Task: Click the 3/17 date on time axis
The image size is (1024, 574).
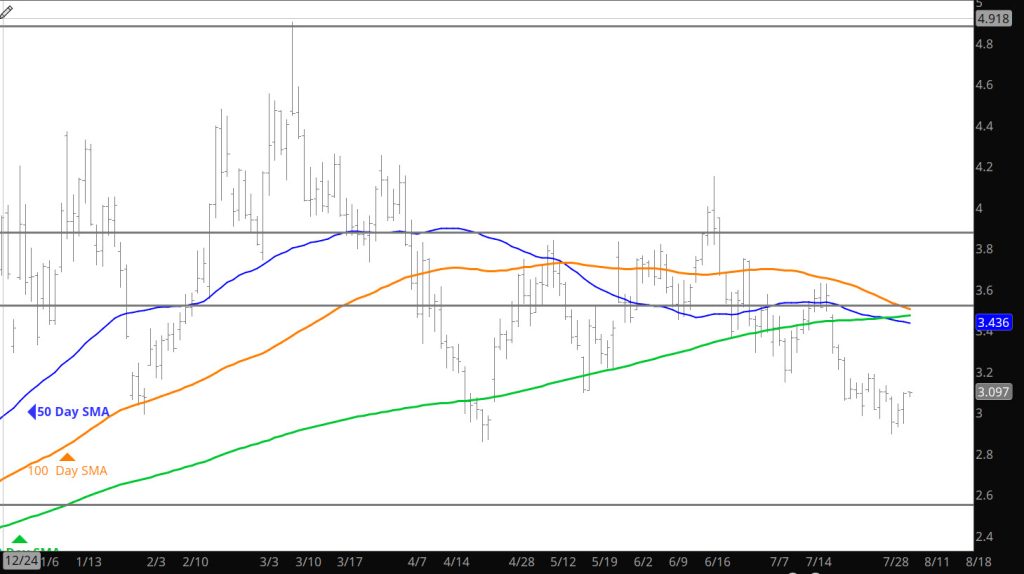Action: click(x=349, y=562)
